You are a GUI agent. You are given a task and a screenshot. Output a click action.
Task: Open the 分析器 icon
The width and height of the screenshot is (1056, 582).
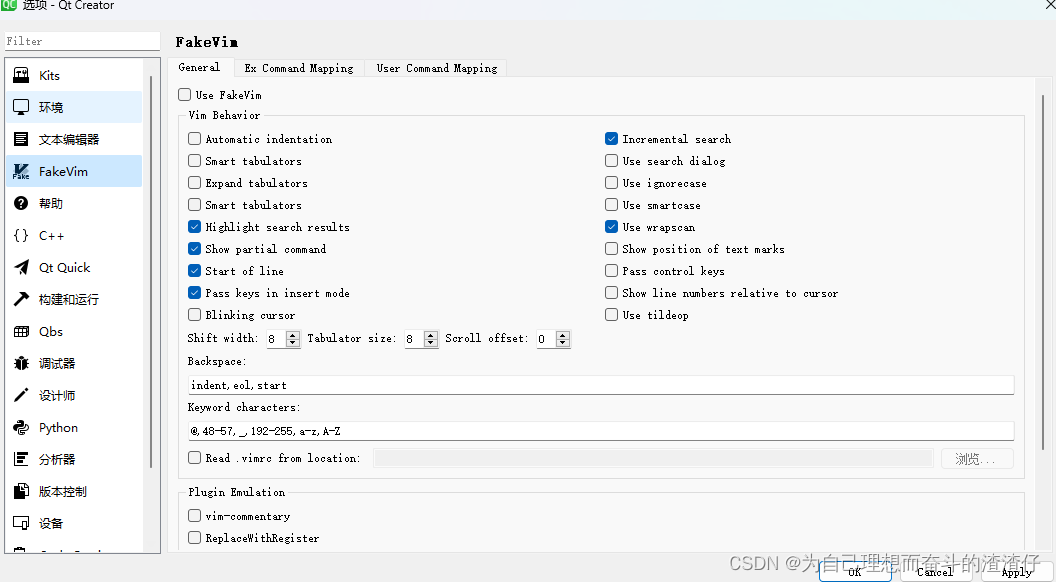[x=22, y=459]
